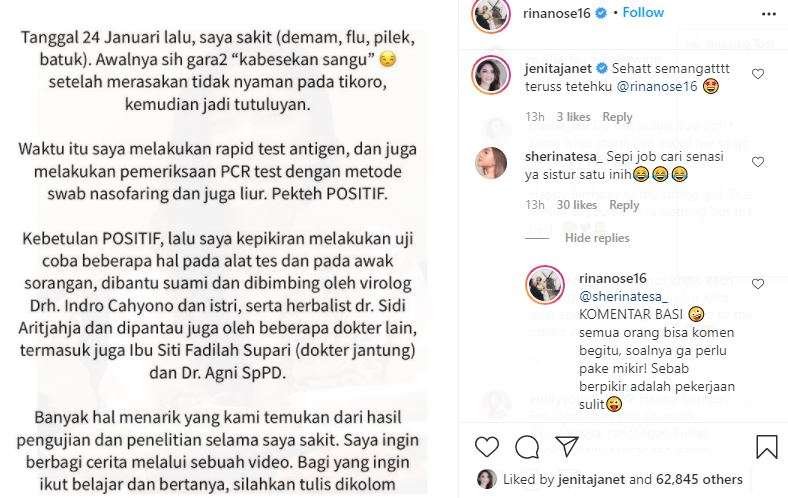788x498 pixels.
Task: View the 3 likes on jenitajanet's comment
Action: (x=574, y=117)
